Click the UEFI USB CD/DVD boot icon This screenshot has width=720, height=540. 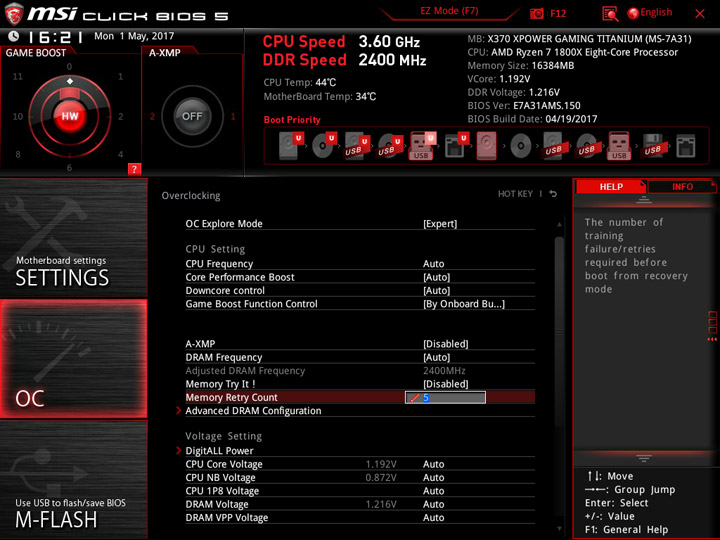coord(390,146)
